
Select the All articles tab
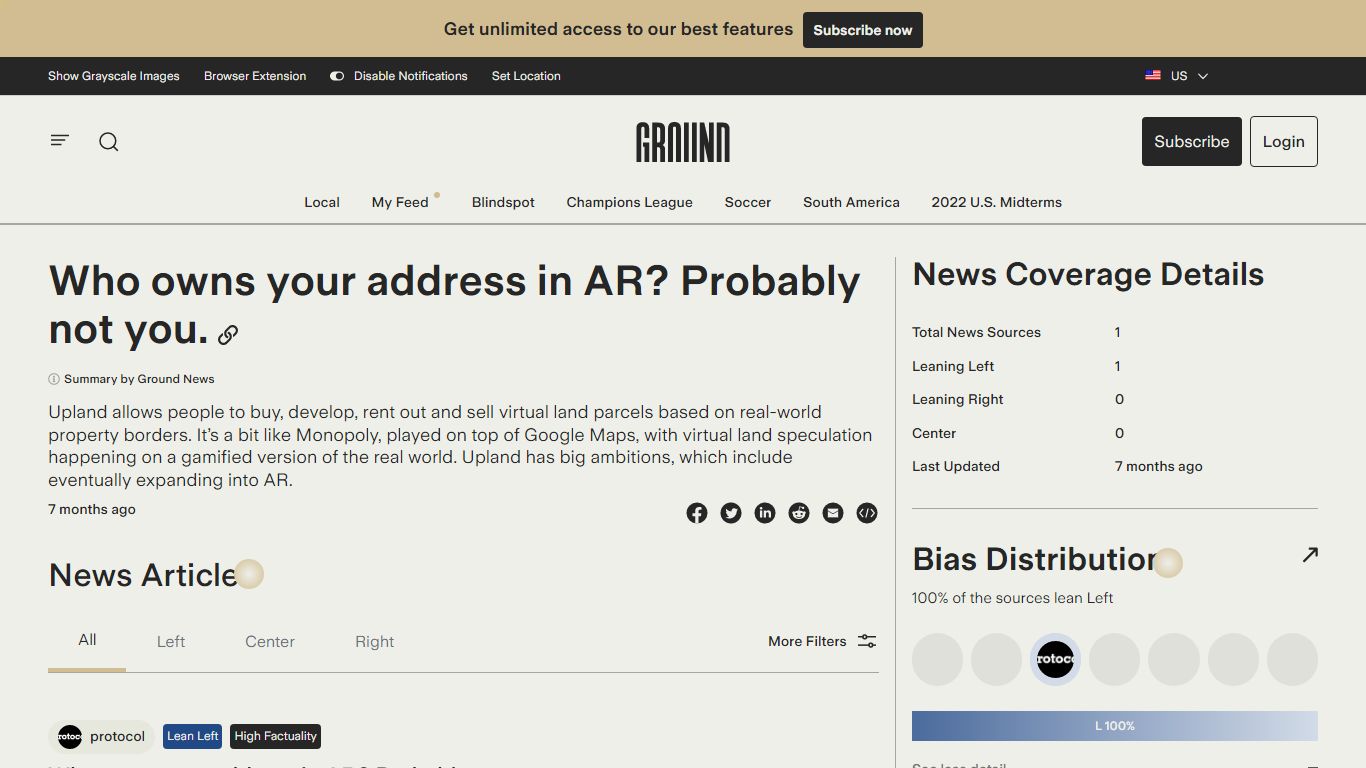click(87, 640)
